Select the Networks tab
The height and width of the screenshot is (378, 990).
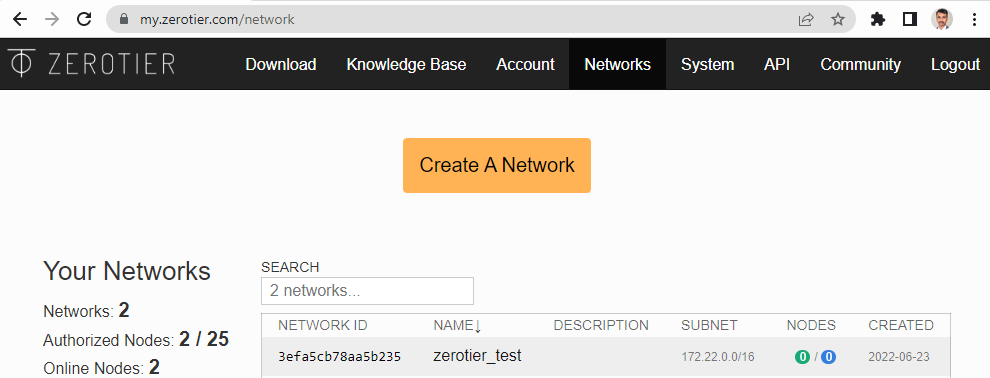coord(617,64)
